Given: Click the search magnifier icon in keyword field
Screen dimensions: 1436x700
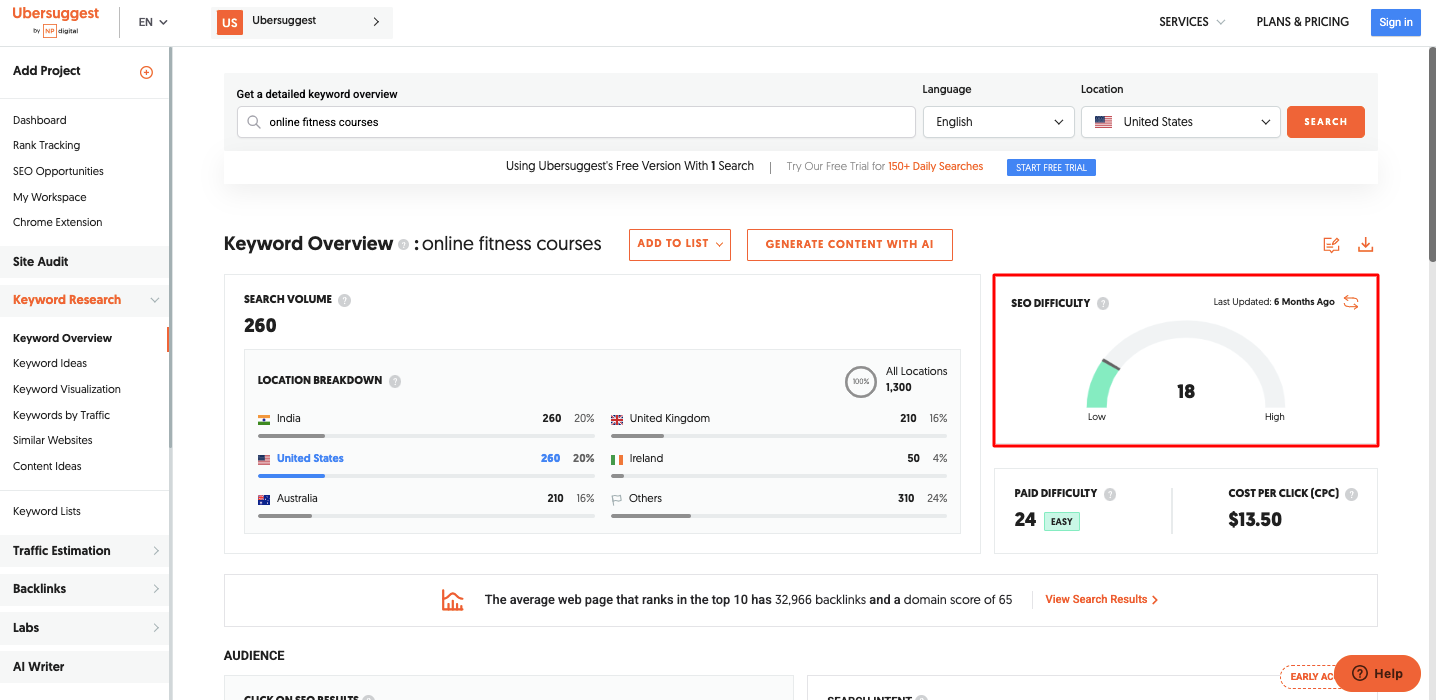Looking at the screenshot, I should (x=254, y=122).
